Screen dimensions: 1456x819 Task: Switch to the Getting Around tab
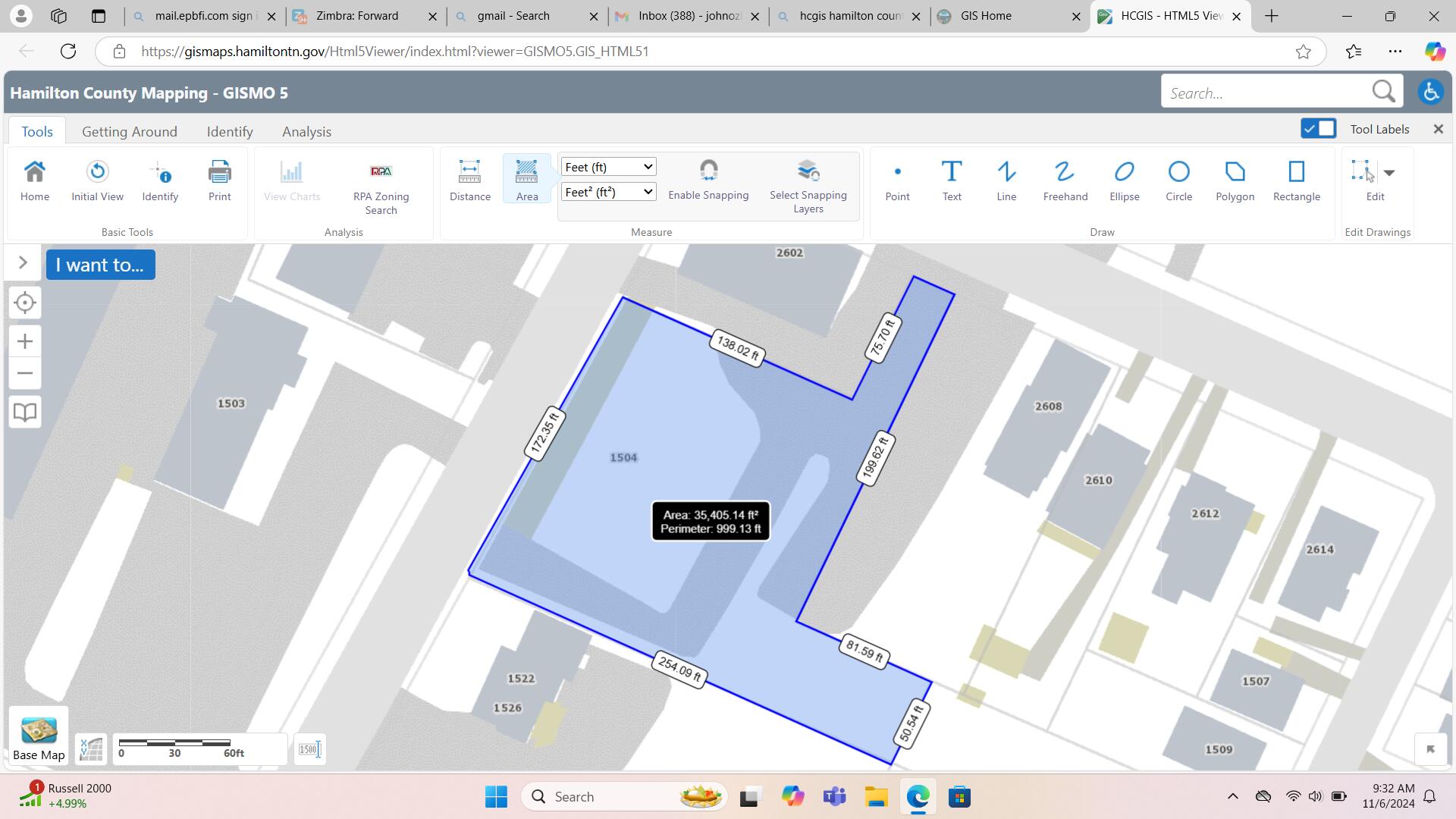tap(129, 131)
